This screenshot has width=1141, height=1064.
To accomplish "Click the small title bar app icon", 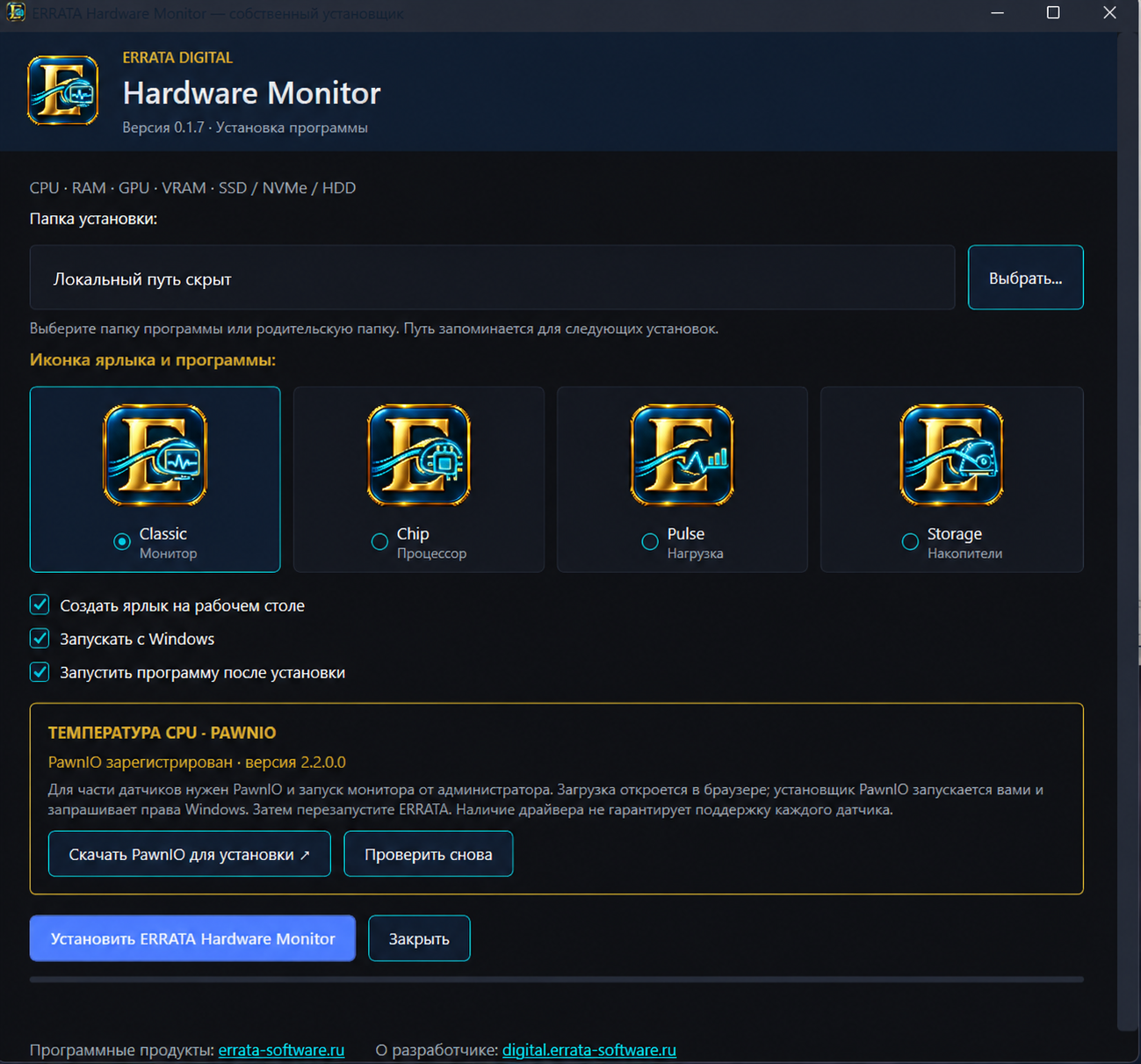I will [16, 12].
